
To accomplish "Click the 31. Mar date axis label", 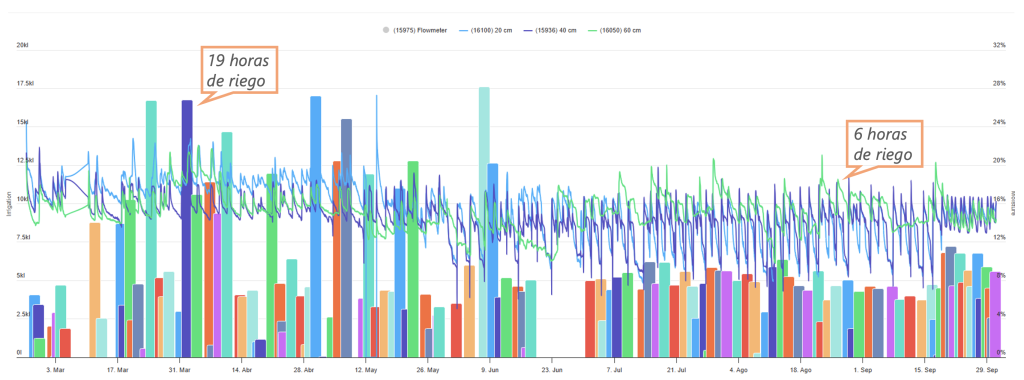I will click(180, 369).
